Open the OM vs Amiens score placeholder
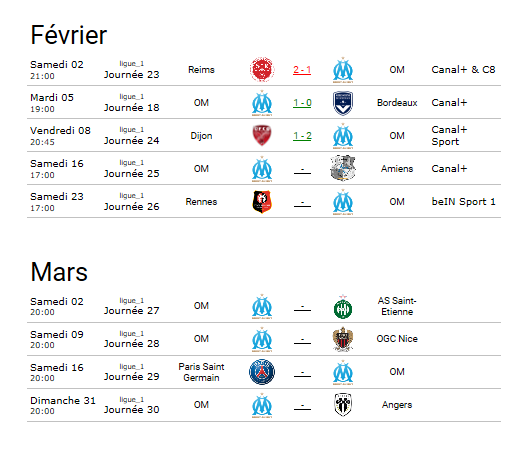 pyautogui.click(x=302, y=170)
